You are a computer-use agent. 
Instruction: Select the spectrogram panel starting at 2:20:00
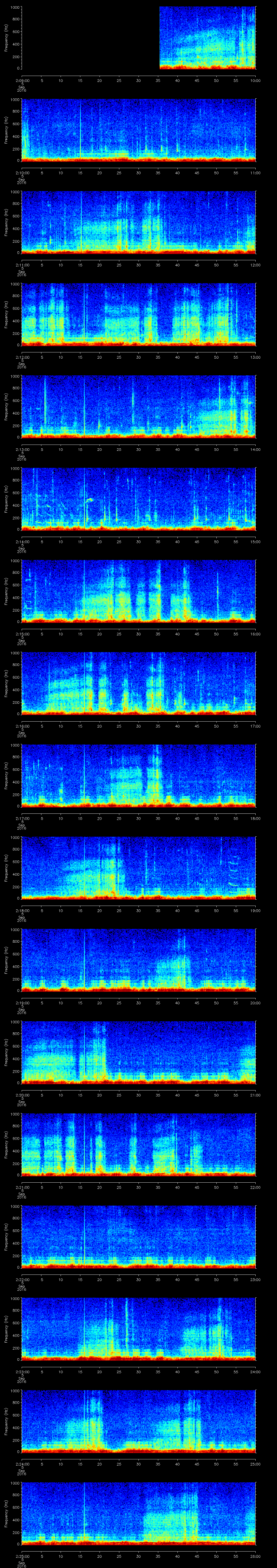pyautogui.click(x=138, y=1052)
